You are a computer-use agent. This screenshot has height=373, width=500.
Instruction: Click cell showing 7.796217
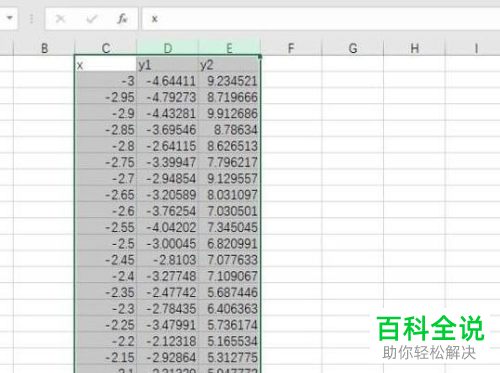[229, 162]
